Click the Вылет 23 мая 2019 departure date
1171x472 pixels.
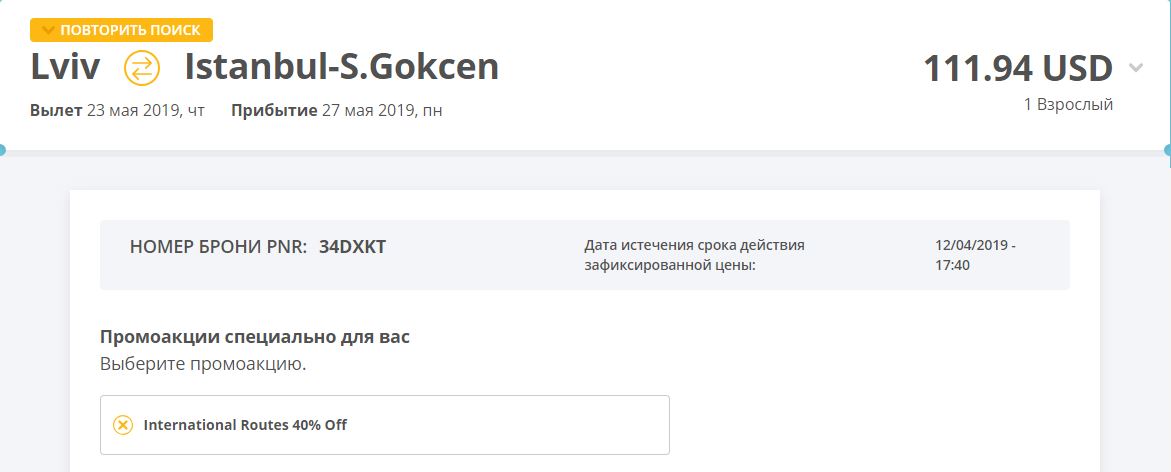click(117, 111)
